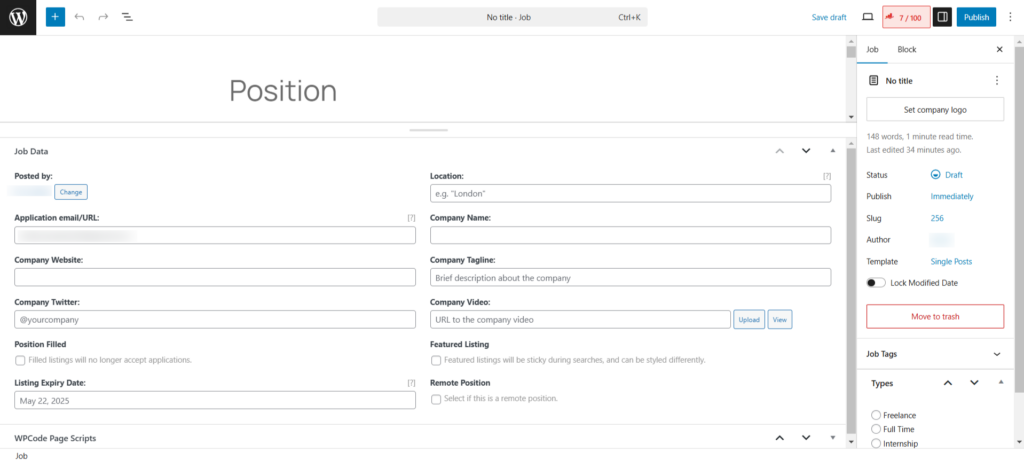Click the blue block inserter plus button
This screenshot has height=460, width=1024.
coord(56,18)
